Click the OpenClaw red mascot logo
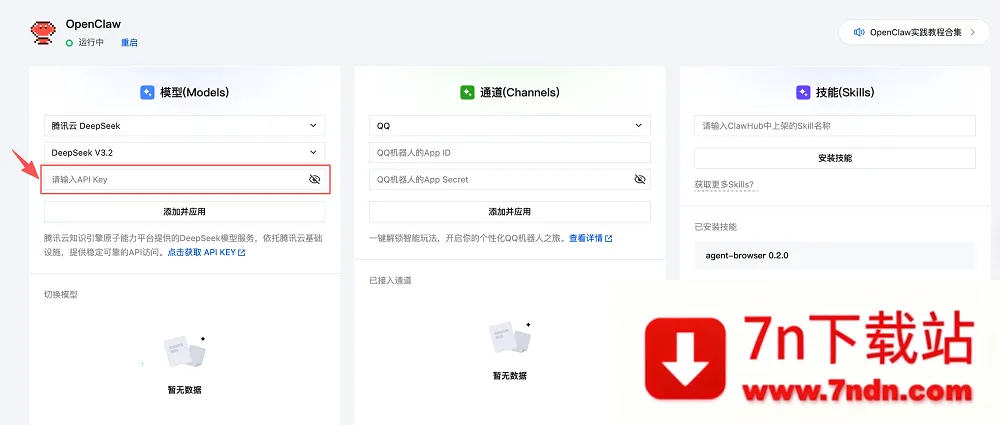1000x425 pixels. click(x=43, y=33)
